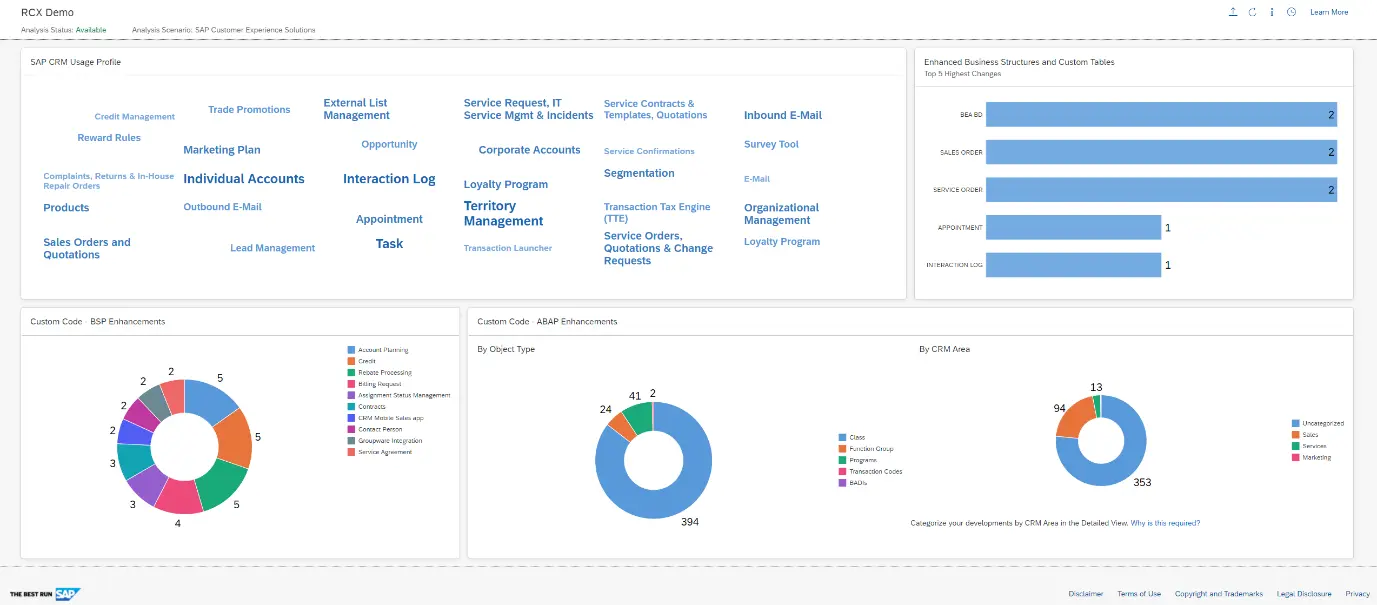
Task: Click the BADIs legend entry
Action: click(x=853, y=483)
